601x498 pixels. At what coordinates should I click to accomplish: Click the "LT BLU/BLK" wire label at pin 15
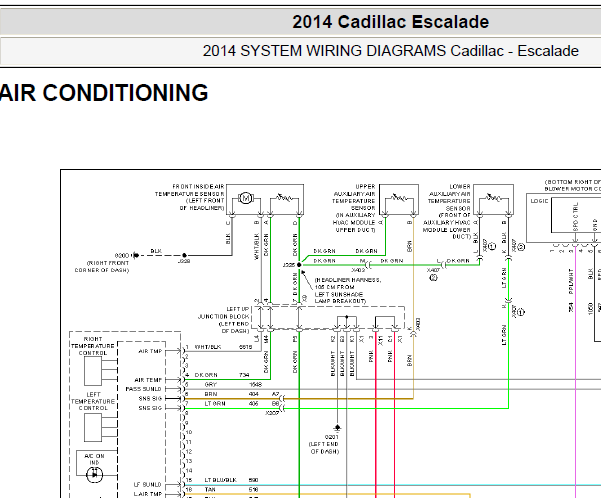[x=220, y=480]
